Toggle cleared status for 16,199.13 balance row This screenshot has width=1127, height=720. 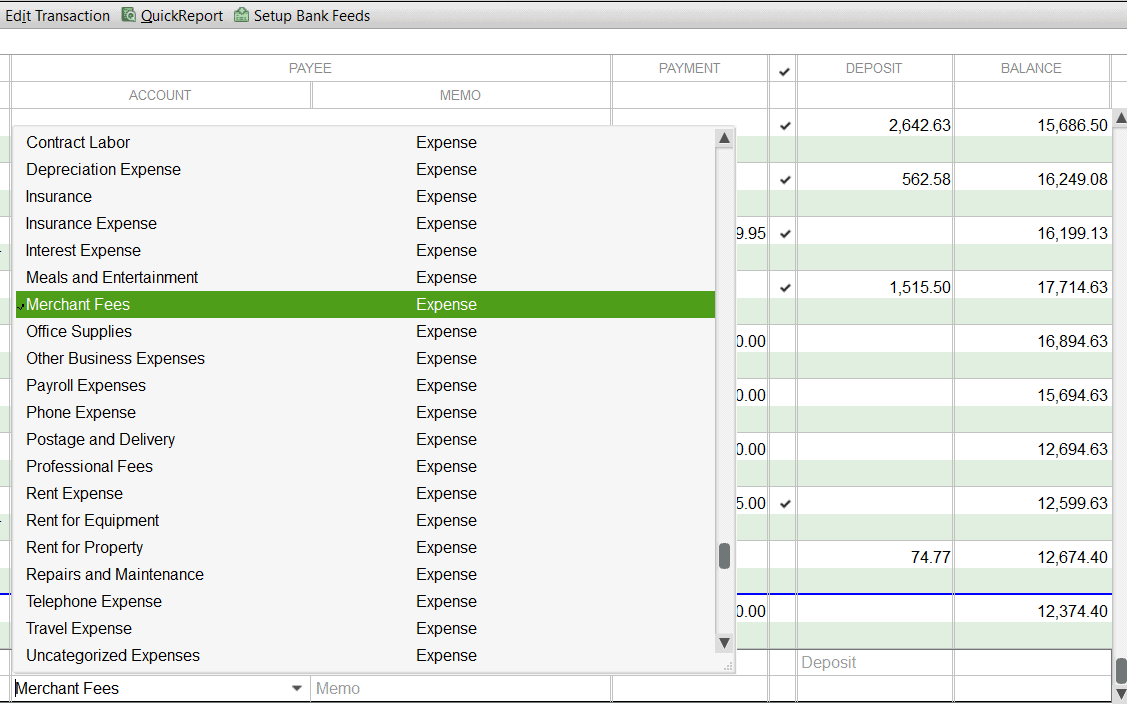pos(785,234)
